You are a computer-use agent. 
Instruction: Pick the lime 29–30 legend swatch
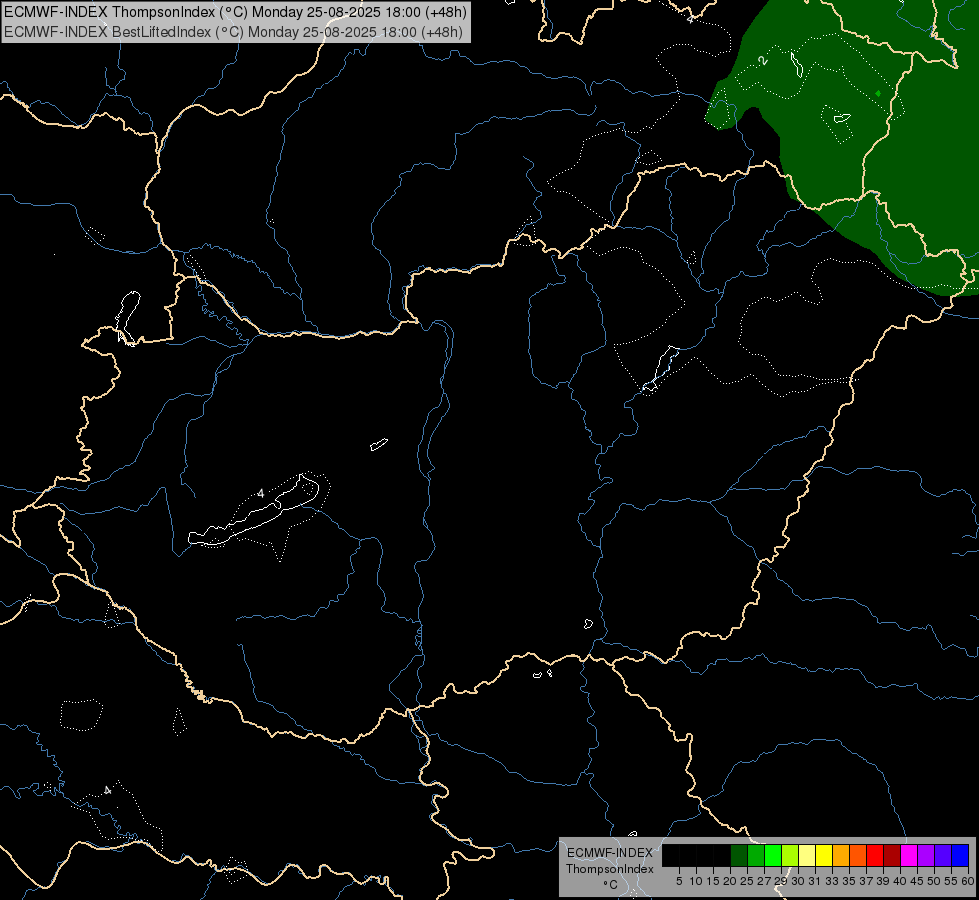tap(790, 855)
